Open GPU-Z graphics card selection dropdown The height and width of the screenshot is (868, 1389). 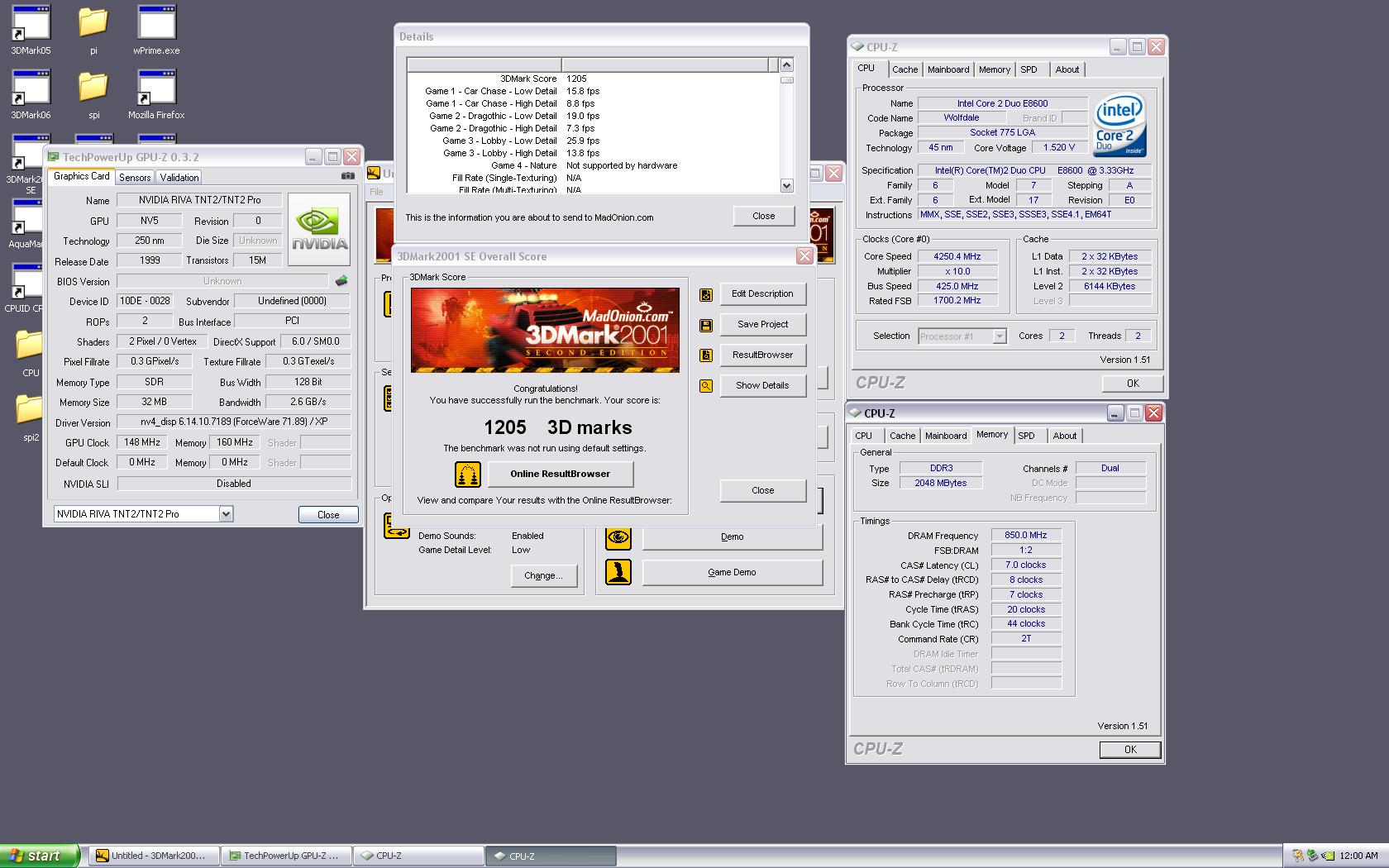point(226,514)
